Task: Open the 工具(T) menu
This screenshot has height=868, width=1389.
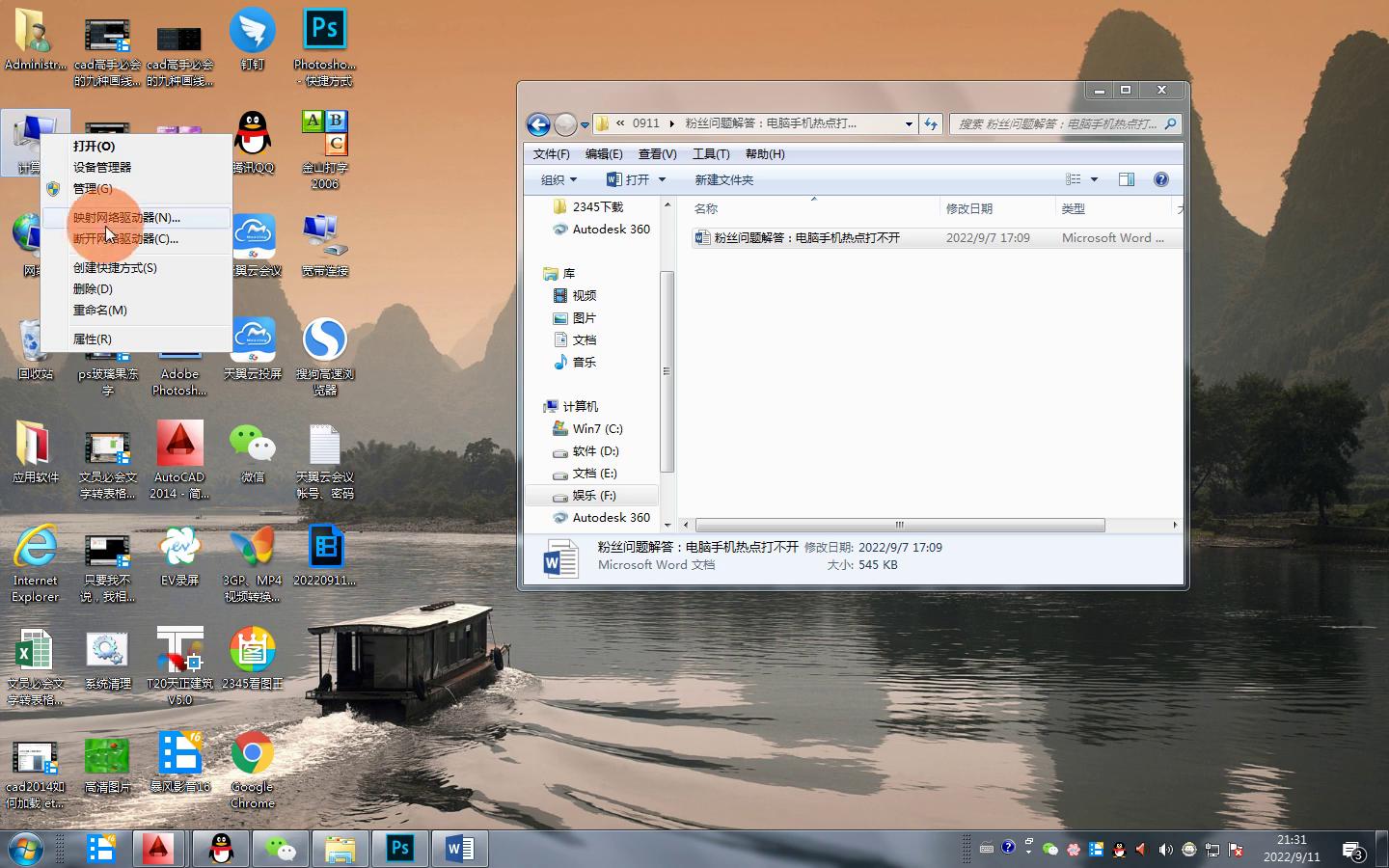Action: (x=710, y=154)
